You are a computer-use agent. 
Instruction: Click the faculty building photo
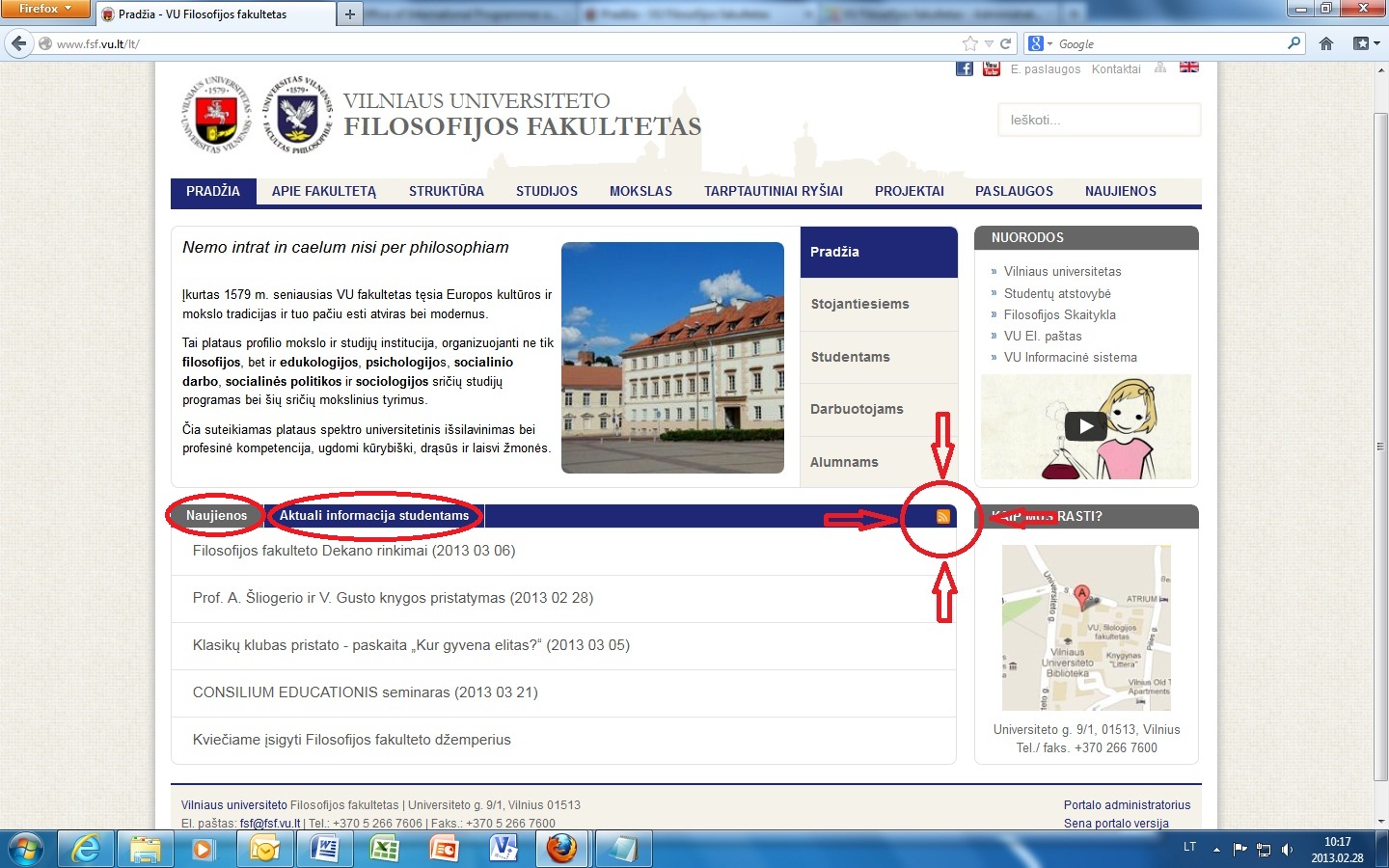pyautogui.click(x=672, y=358)
